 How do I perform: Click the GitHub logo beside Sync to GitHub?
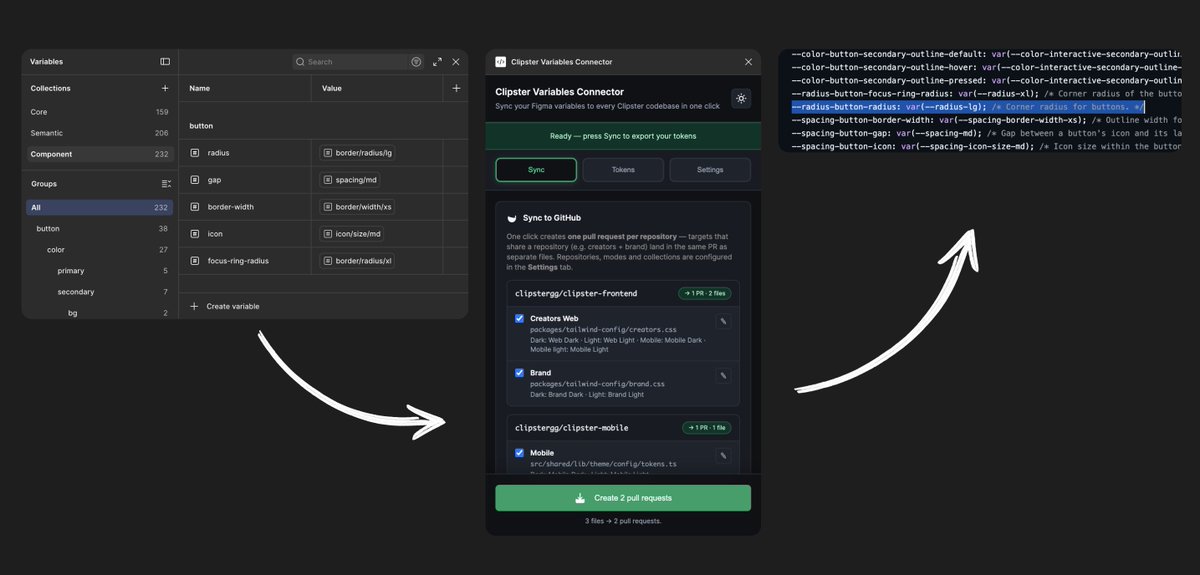513,218
